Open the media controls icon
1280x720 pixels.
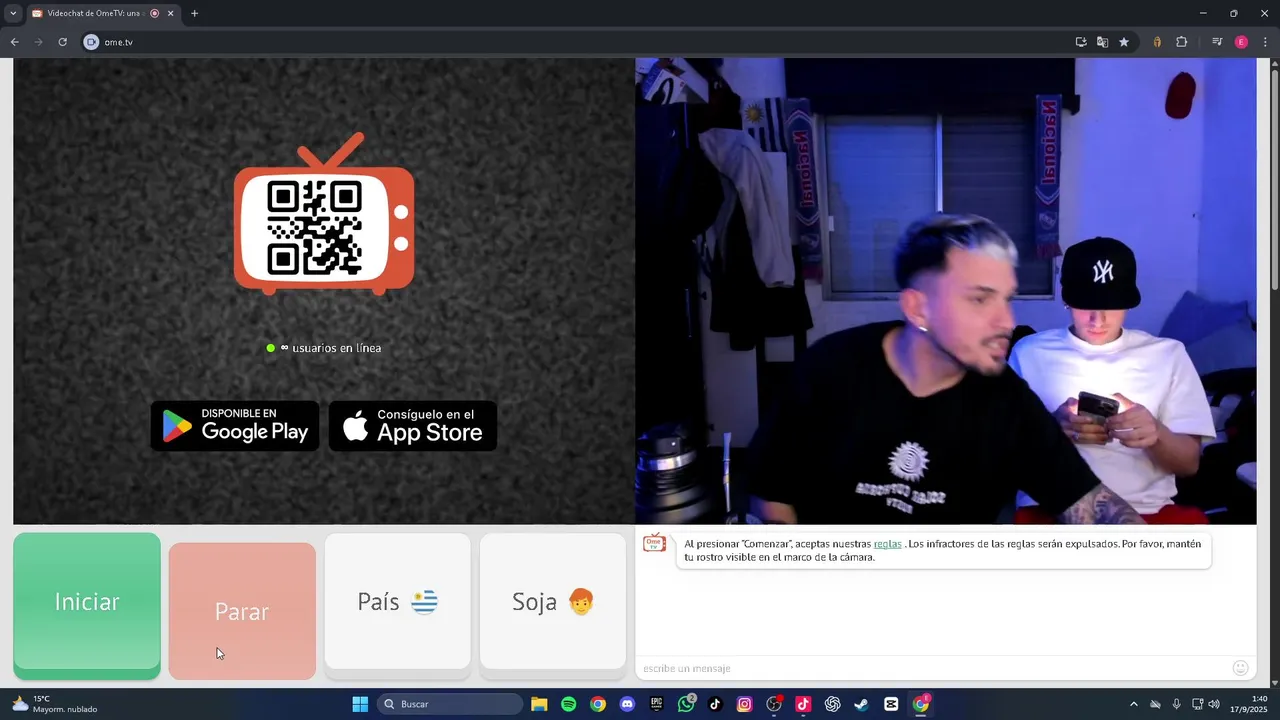(x=1217, y=42)
